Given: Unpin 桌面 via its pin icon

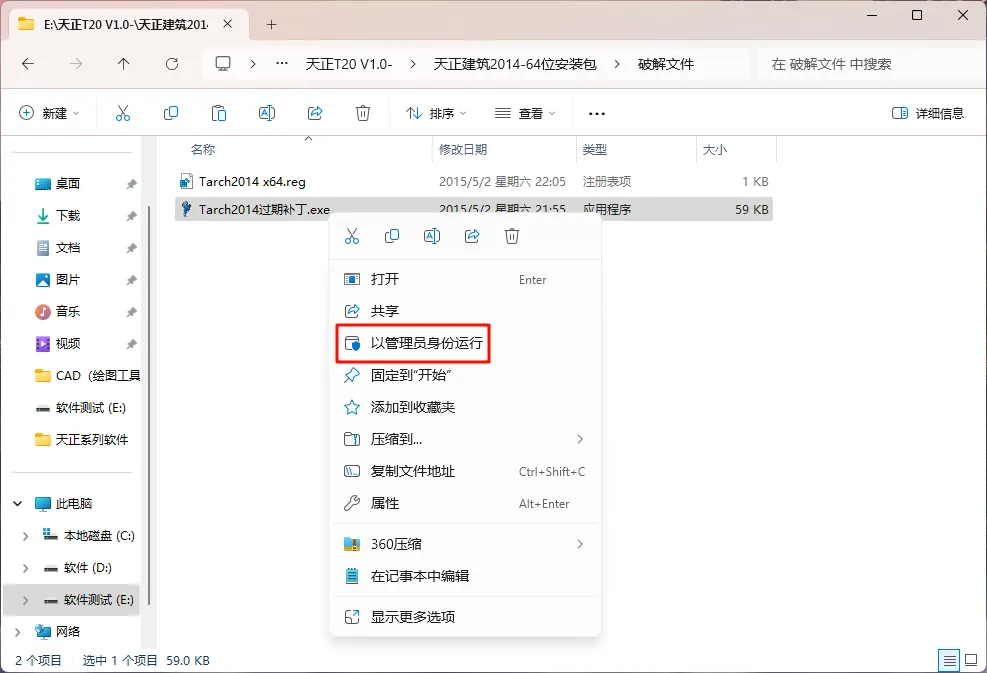Looking at the screenshot, I should 131,184.
